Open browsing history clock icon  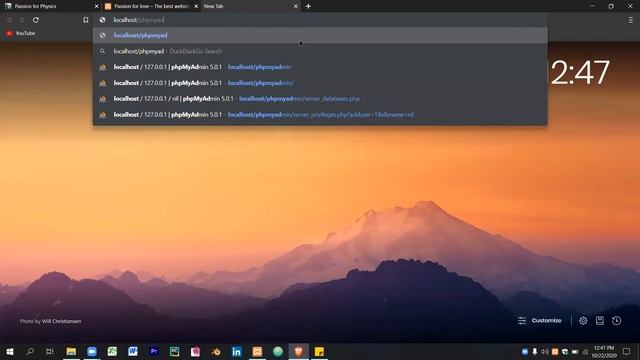[616, 320]
